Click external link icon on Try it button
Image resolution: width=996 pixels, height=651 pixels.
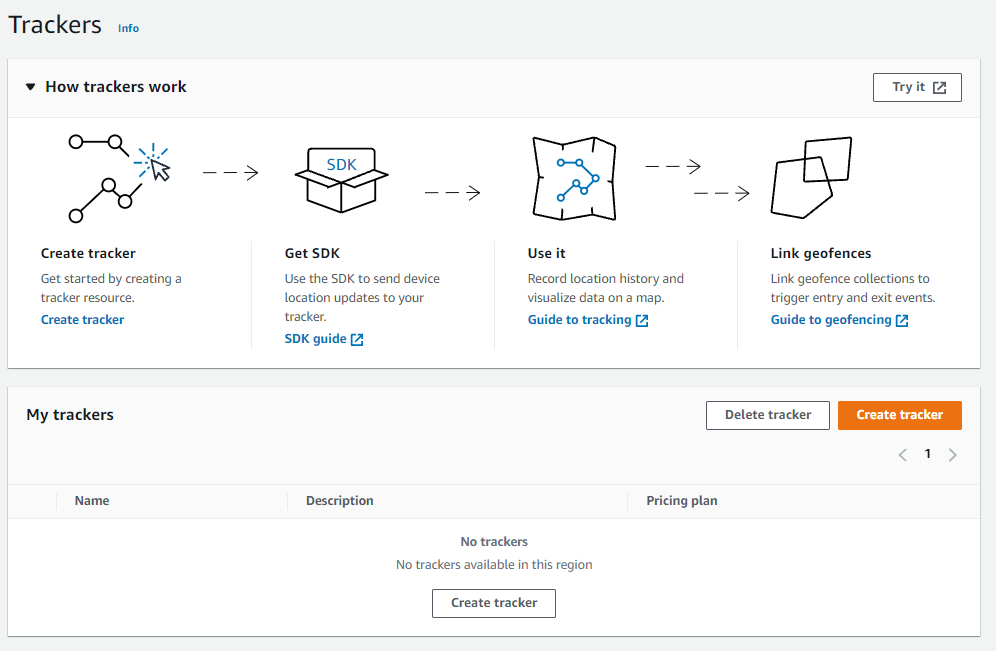click(939, 88)
